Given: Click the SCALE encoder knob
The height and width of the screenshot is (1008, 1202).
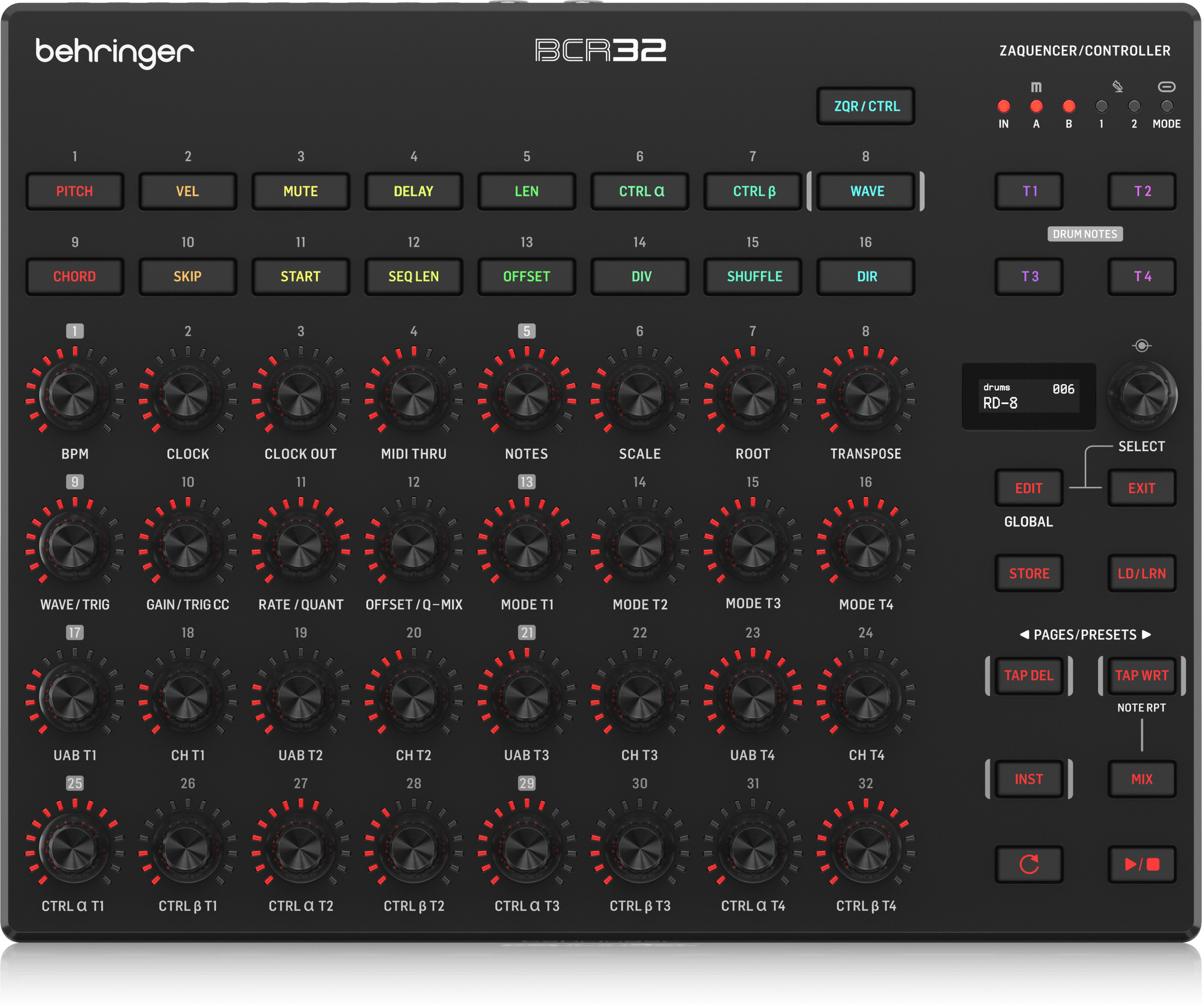Looking at the screenshot, I should tap(640, 396).
